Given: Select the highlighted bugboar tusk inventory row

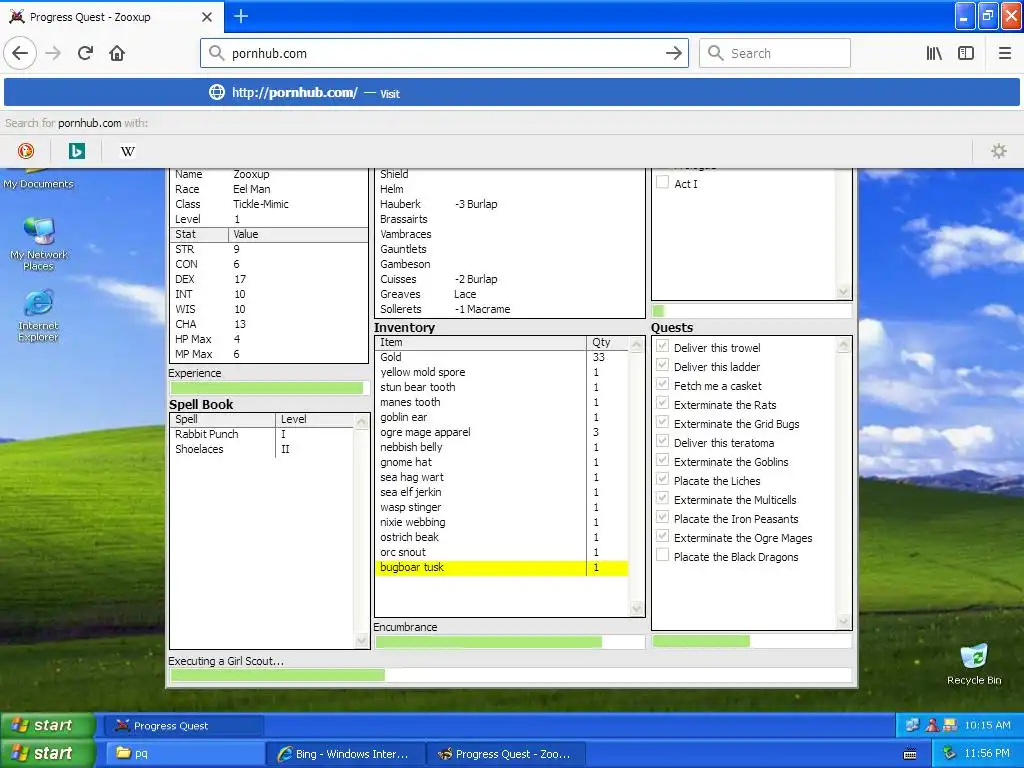Looking at the screenshot, I should (502, 568).
